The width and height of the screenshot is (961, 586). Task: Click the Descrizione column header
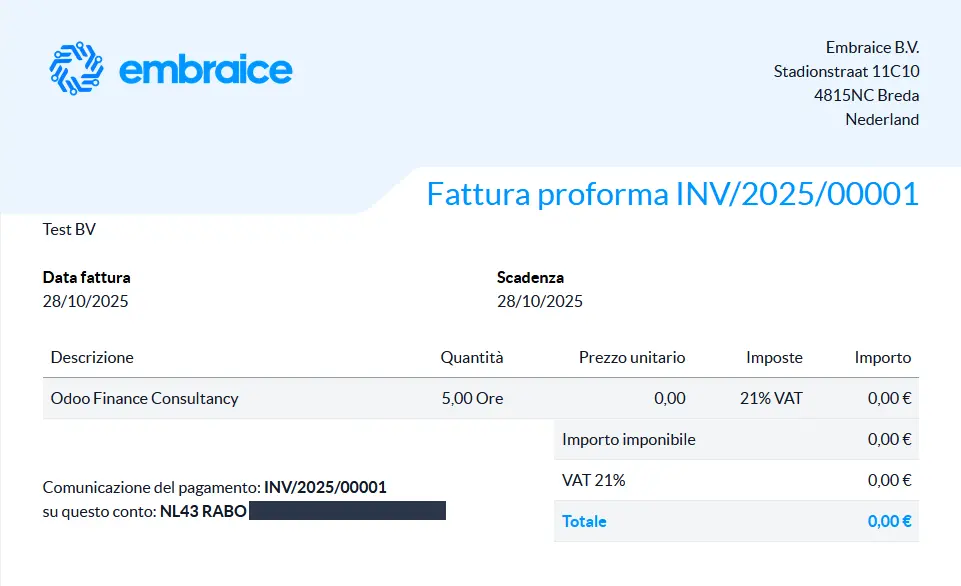coord(92,357)
